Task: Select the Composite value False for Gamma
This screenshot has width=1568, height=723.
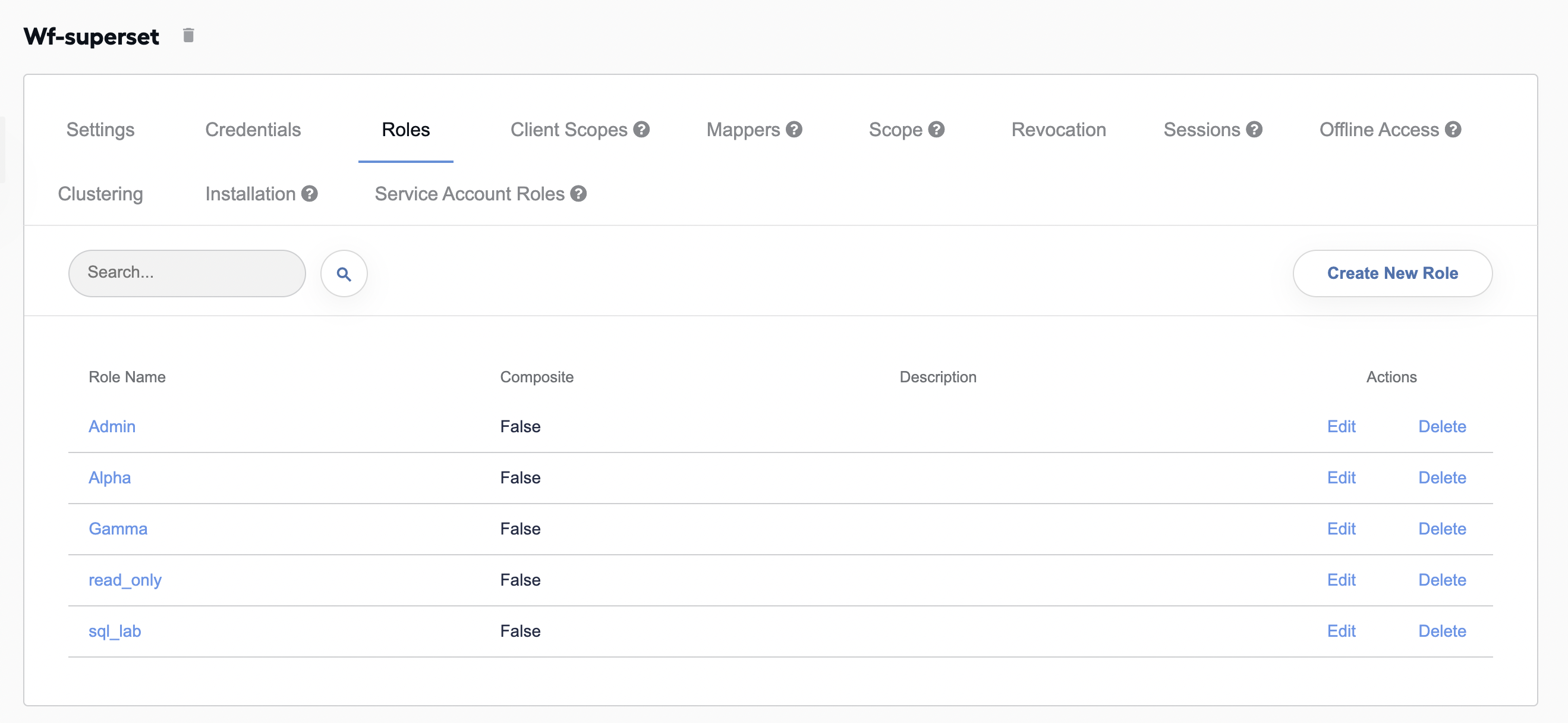Action: click(521, 529)
